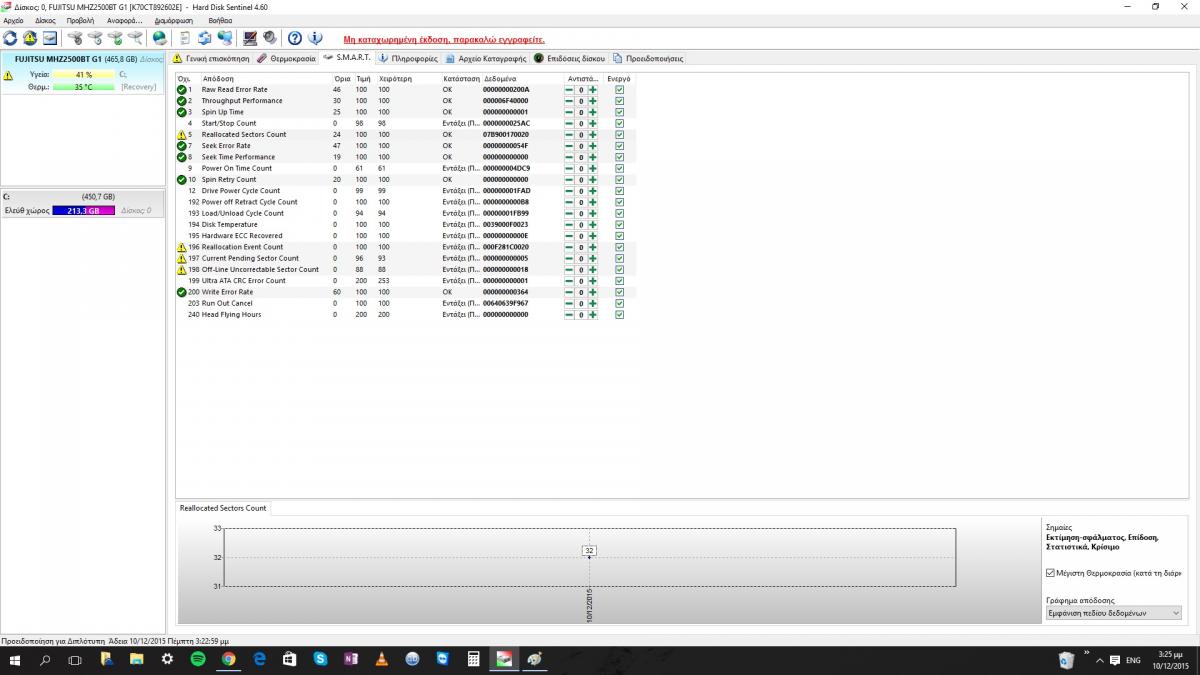Click the document report icon in toolbar
Viewport: 1200px width, 675px height.
pyautogui.click(x=186, y=38)
